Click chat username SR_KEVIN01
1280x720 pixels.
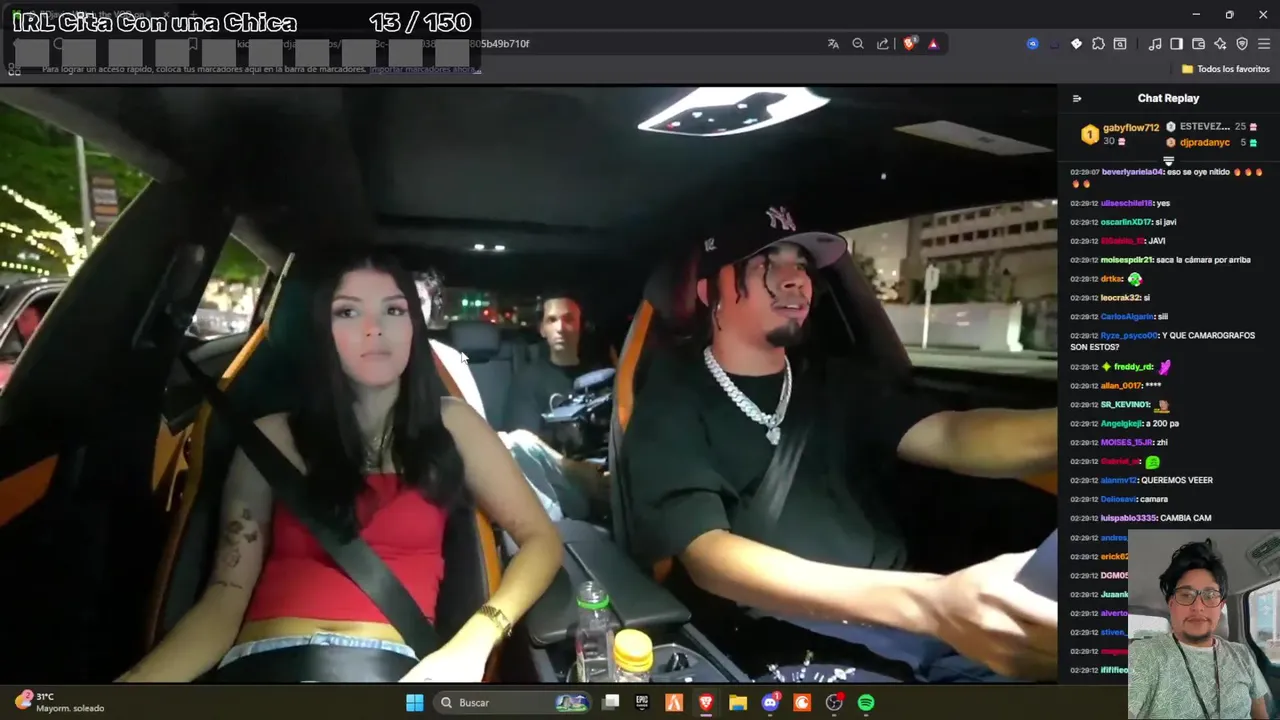1125,405
